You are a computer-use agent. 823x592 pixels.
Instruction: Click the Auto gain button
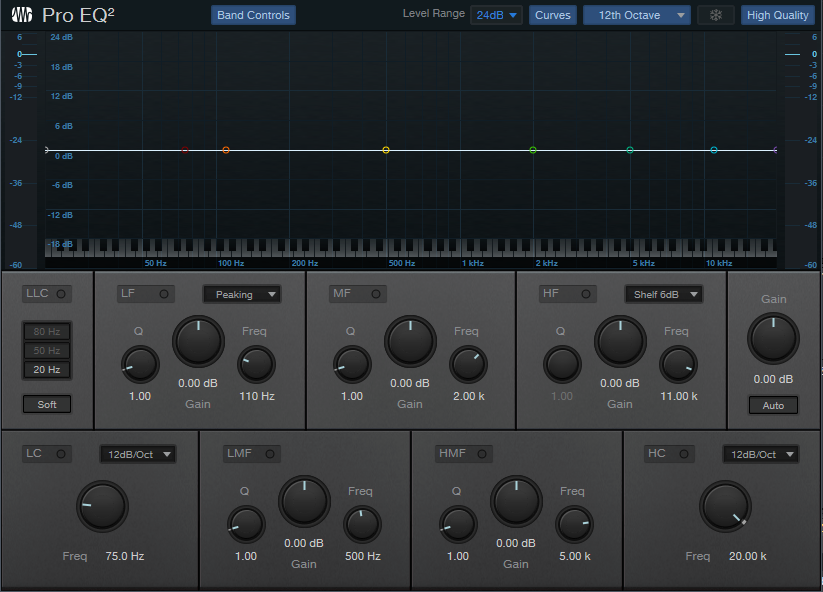click(773, 405)
